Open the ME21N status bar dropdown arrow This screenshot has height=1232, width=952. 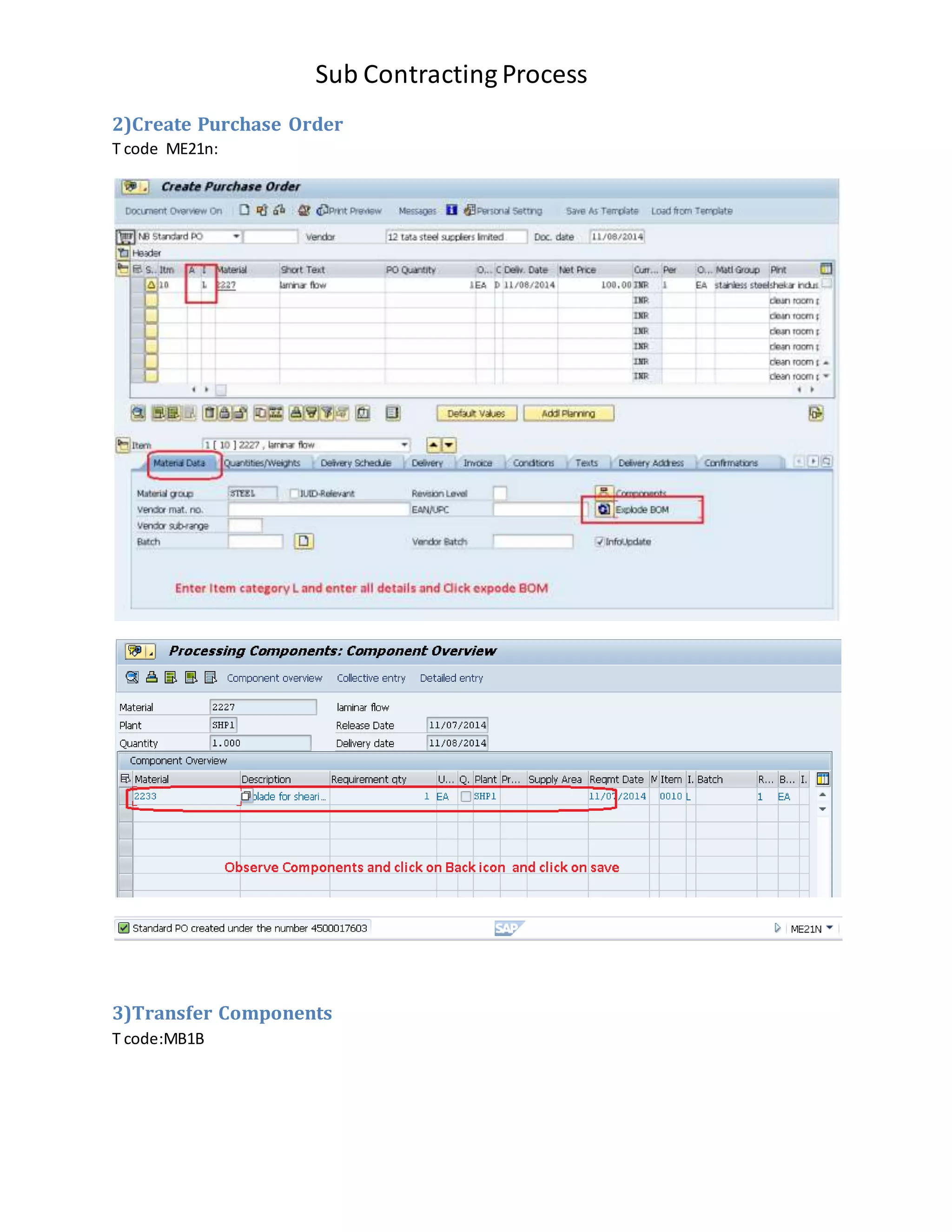pyautogui.click(x=829, y=928)
